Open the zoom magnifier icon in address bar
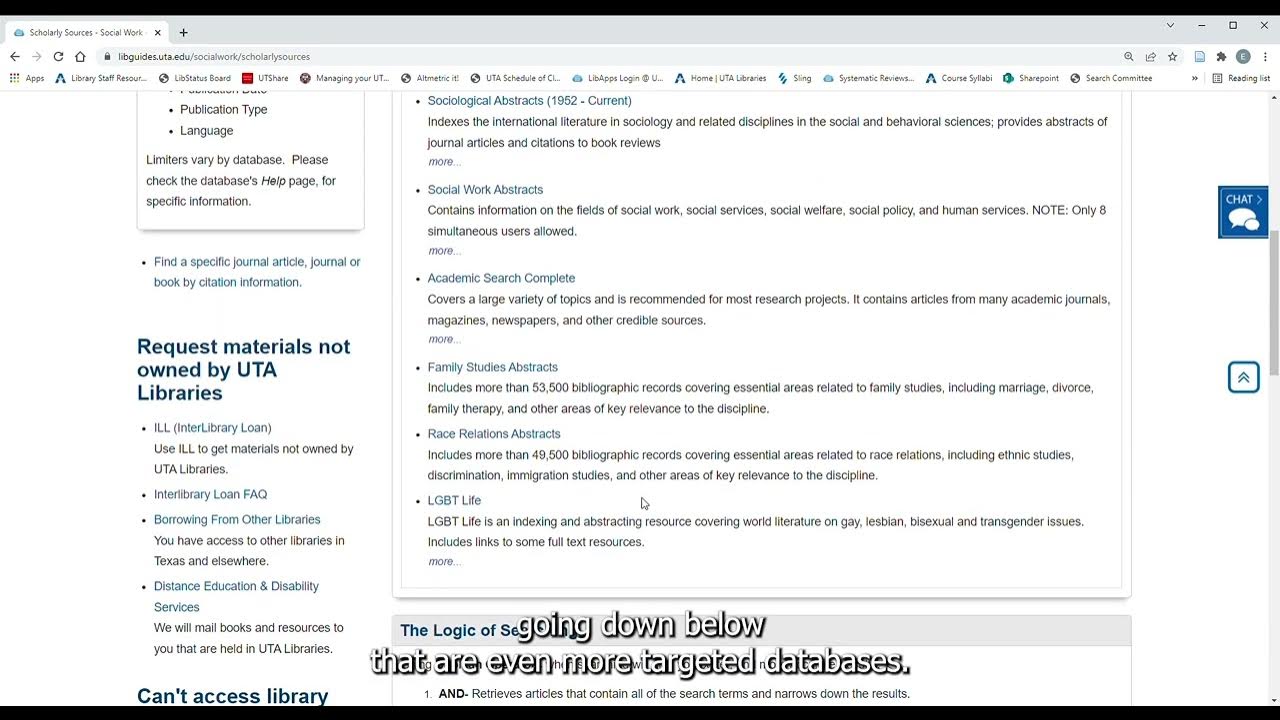Viewport: 1280px width, 720px height. point(1129,57)
